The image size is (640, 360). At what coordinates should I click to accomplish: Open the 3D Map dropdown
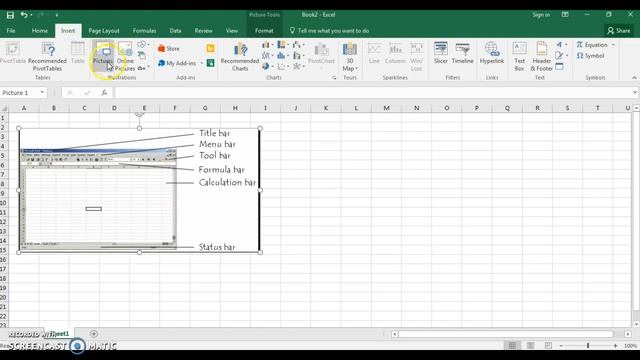350,57
